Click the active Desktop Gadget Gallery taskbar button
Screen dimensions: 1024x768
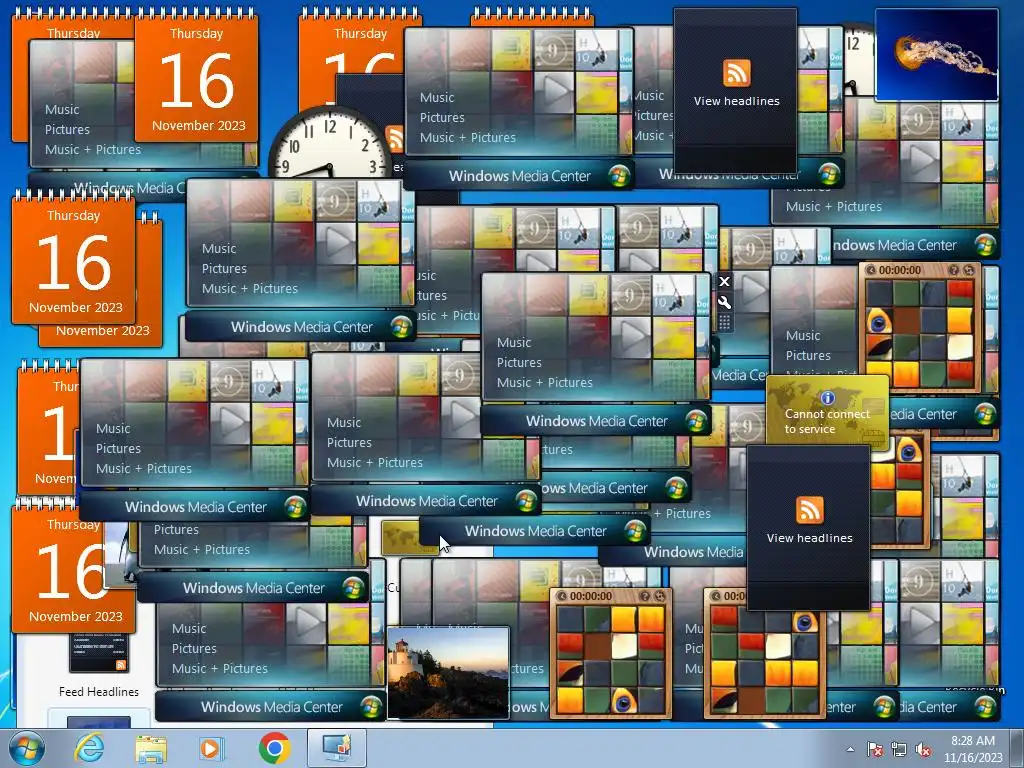[x=336, y=748]
